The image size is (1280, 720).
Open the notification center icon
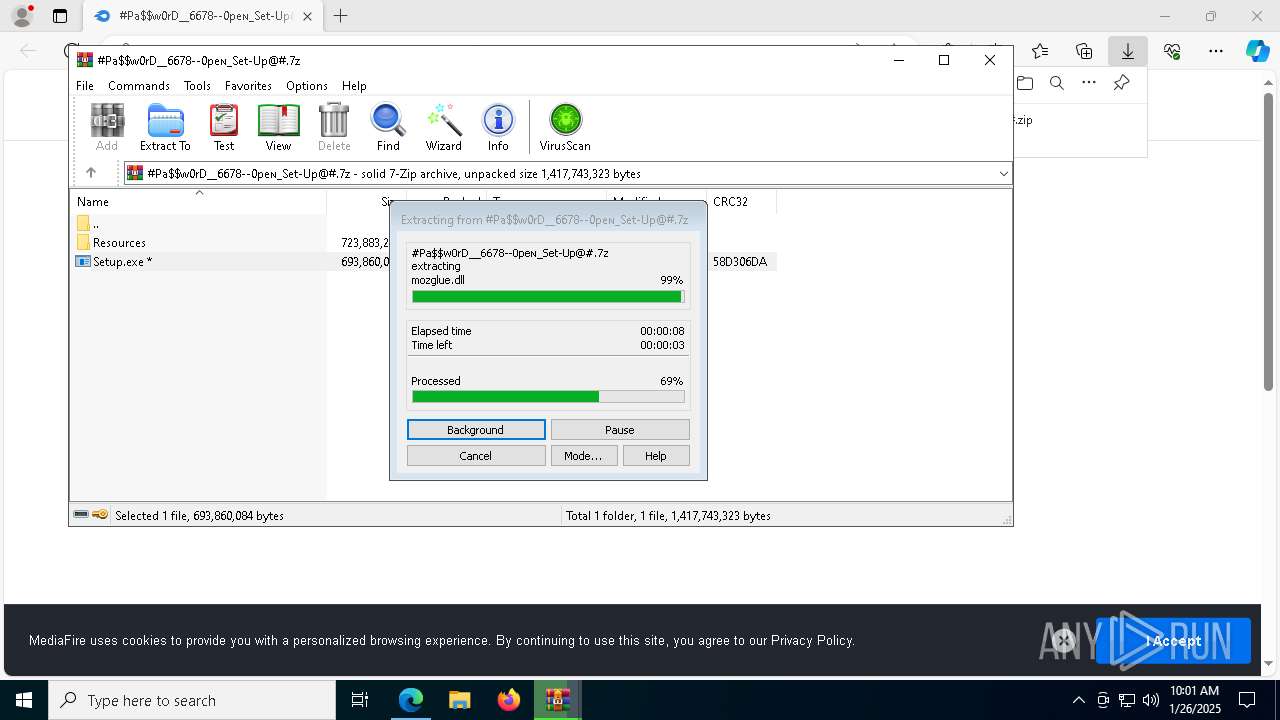pyautogui.click(x=1248, y=700)
